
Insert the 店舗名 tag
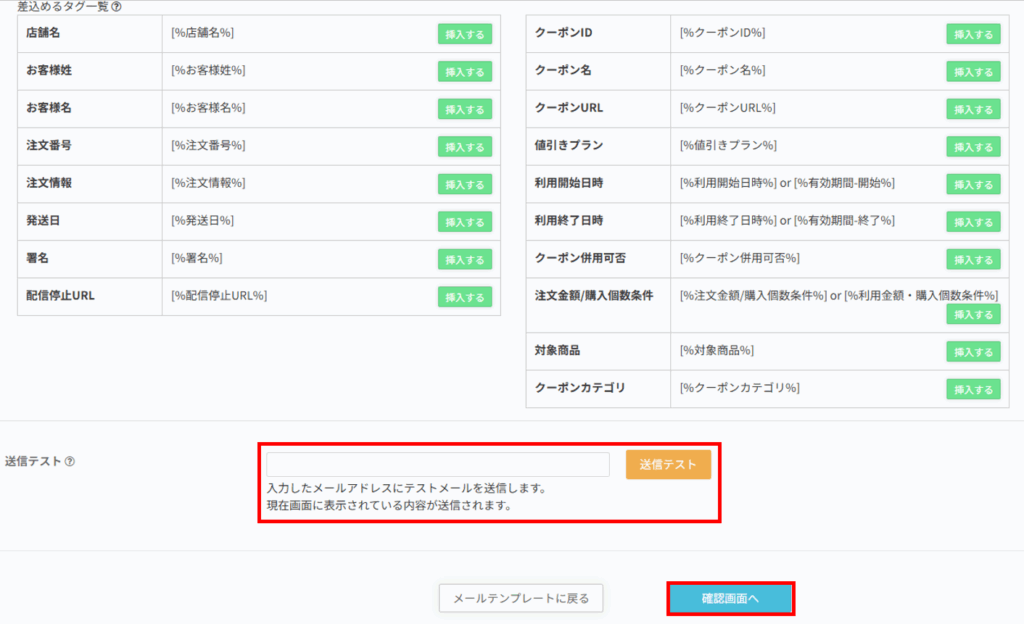(x=464, y=34)
